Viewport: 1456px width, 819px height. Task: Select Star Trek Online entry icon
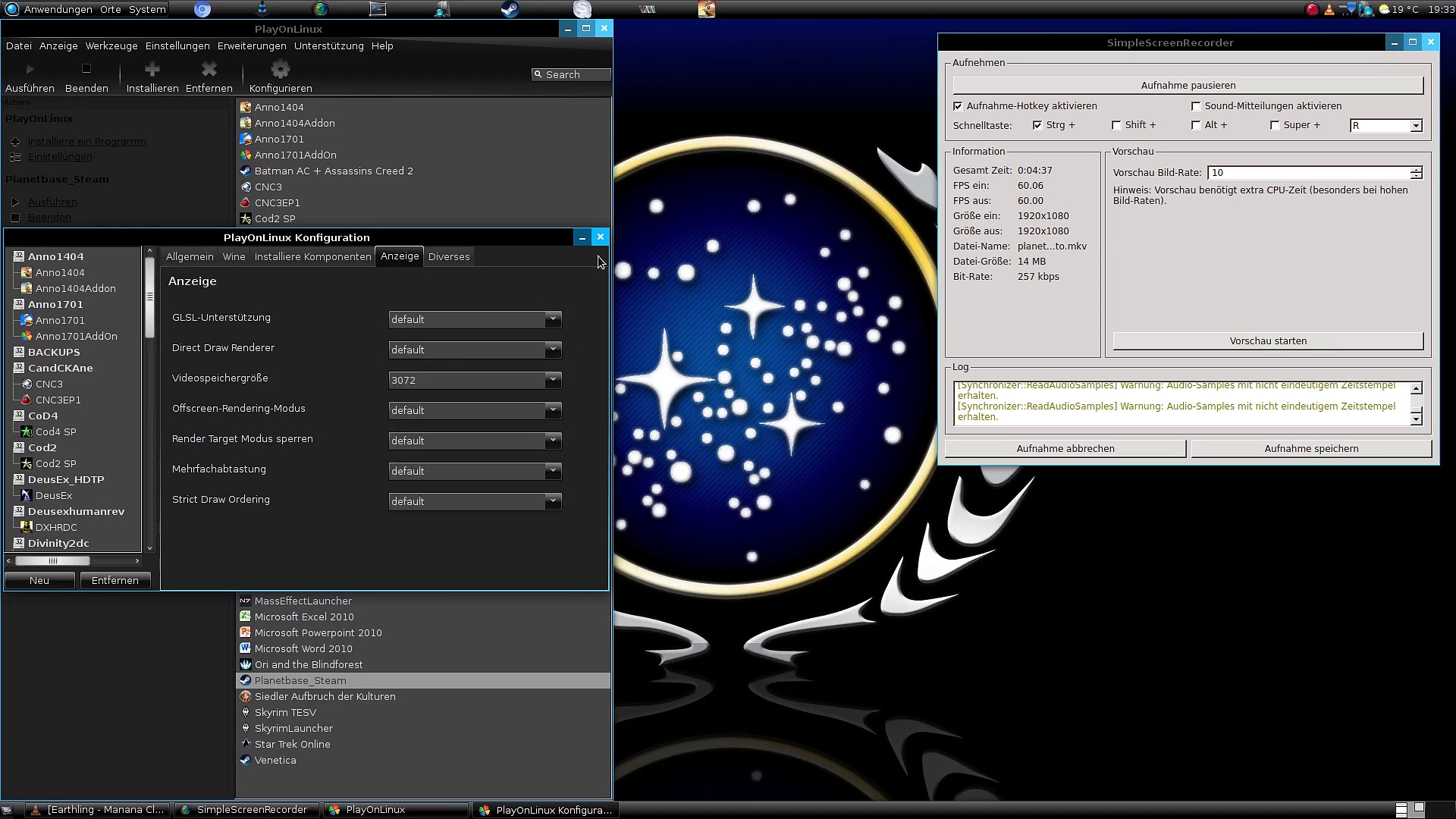(245, 744)
